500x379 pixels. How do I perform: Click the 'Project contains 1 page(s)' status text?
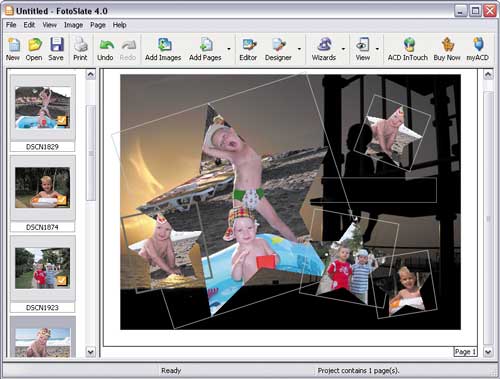point(358,370)
